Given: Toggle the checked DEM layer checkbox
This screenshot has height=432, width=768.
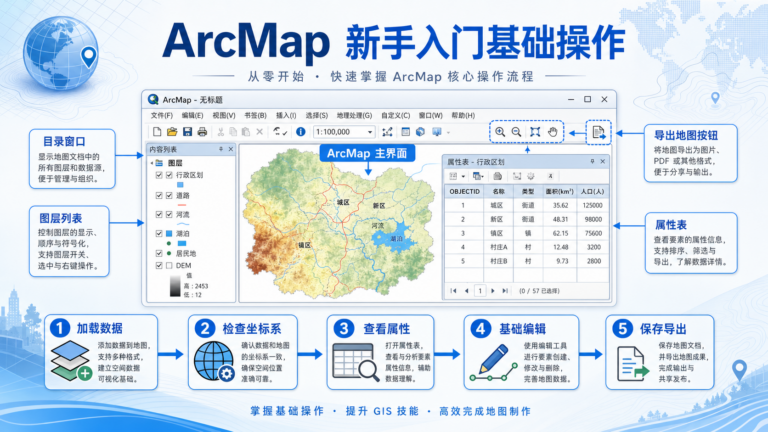Looking at the screenshot, I should coord(159,265).
